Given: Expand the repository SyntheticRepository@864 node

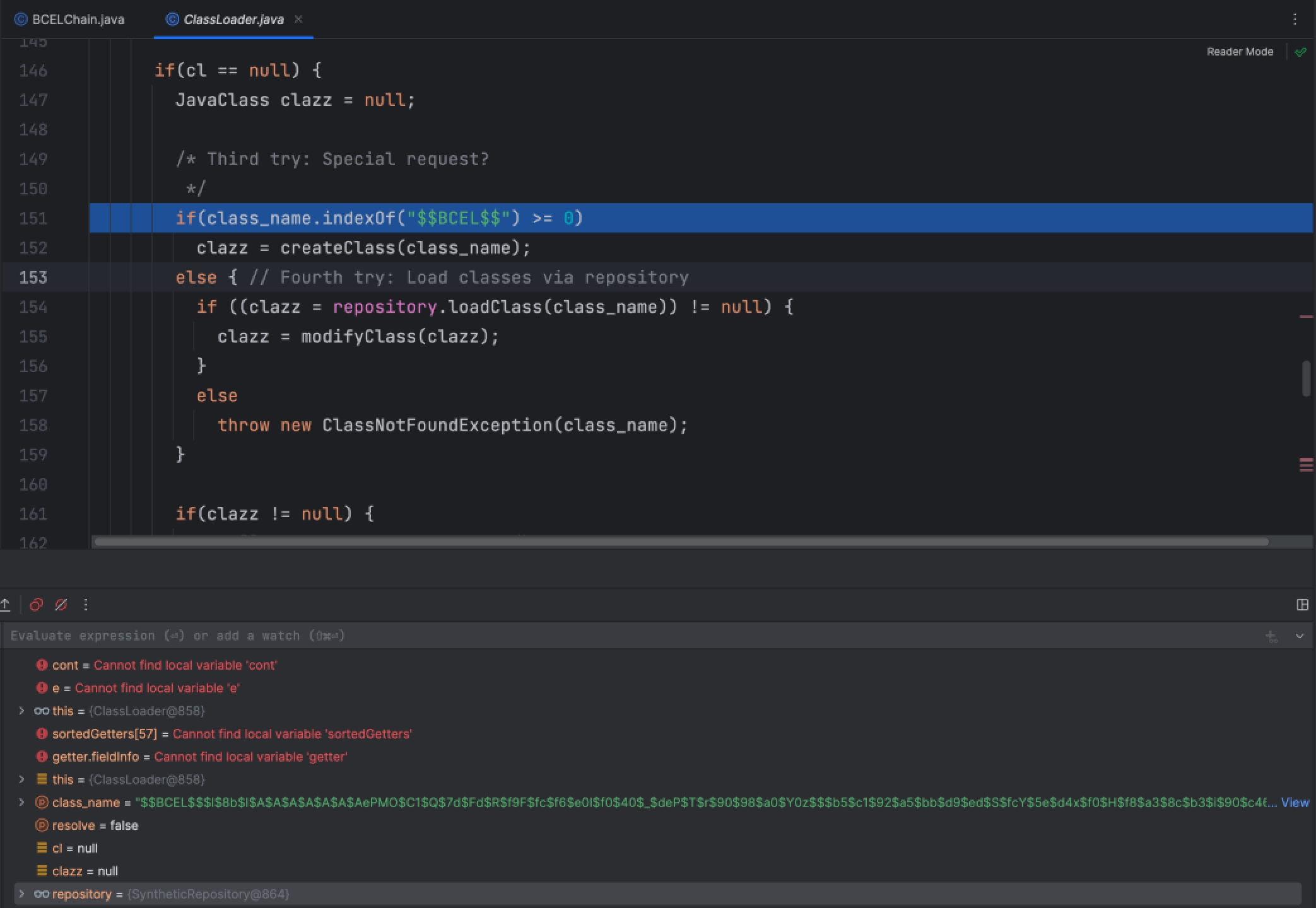Looking at the screenshot, I should coord(21,894).
